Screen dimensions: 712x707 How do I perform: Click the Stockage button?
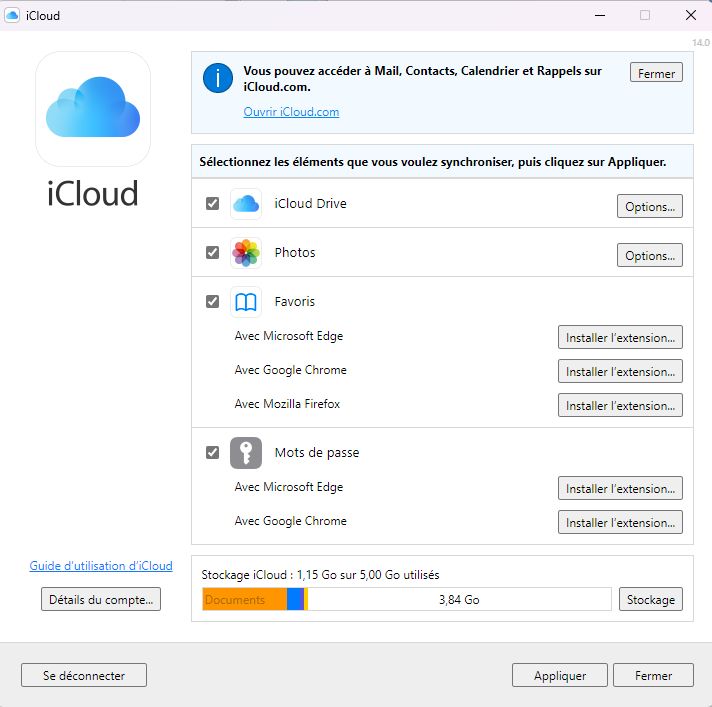click(651, 599)
